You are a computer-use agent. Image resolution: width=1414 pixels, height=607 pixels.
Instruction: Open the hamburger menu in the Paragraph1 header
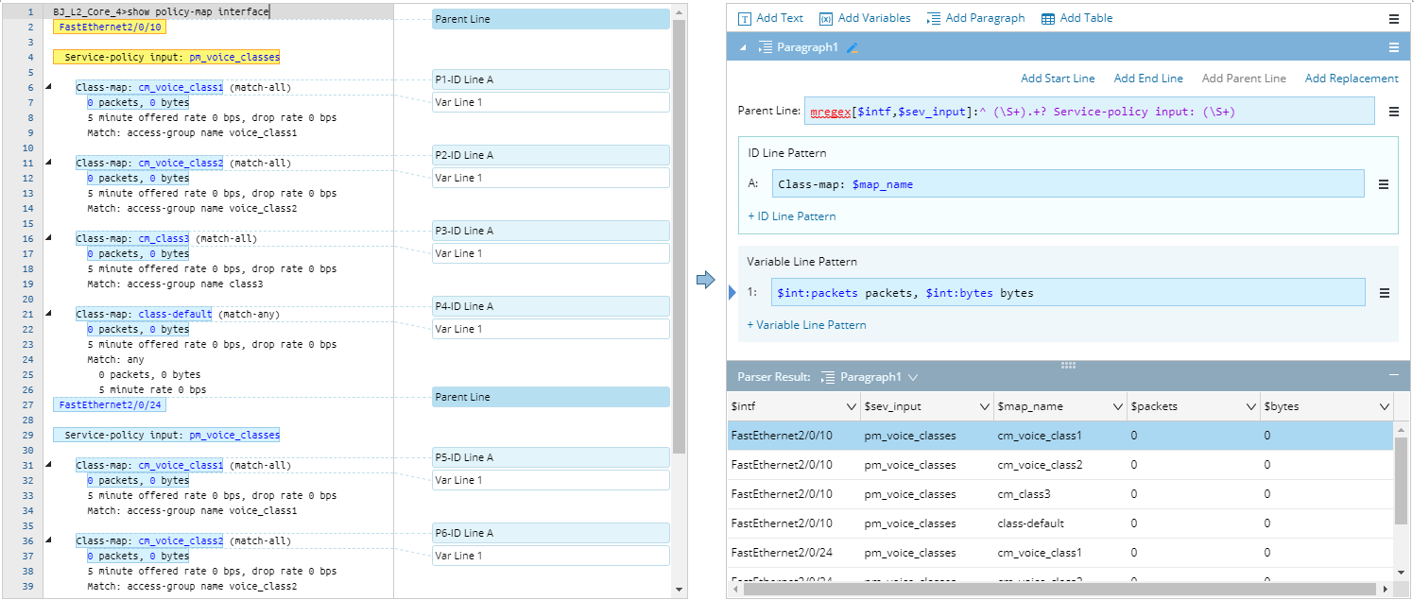(1394, 48)
